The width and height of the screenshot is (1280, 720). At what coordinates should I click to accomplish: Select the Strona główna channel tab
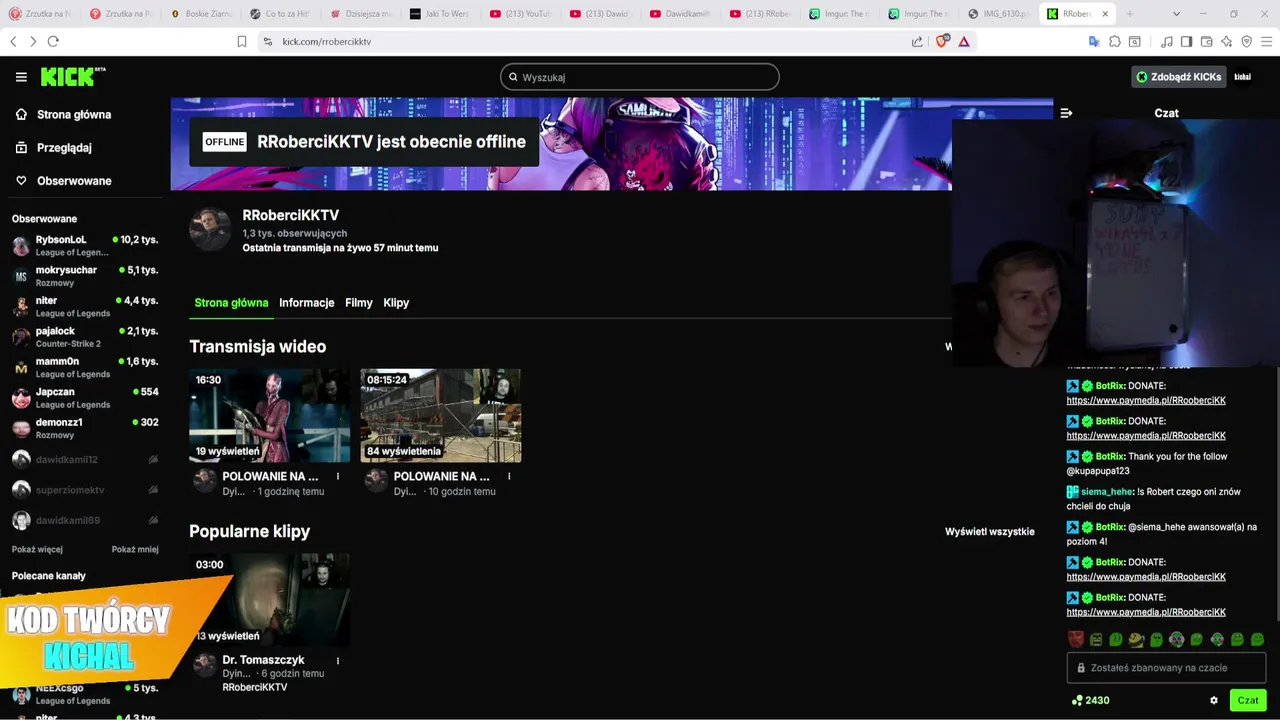click(231, 303)
